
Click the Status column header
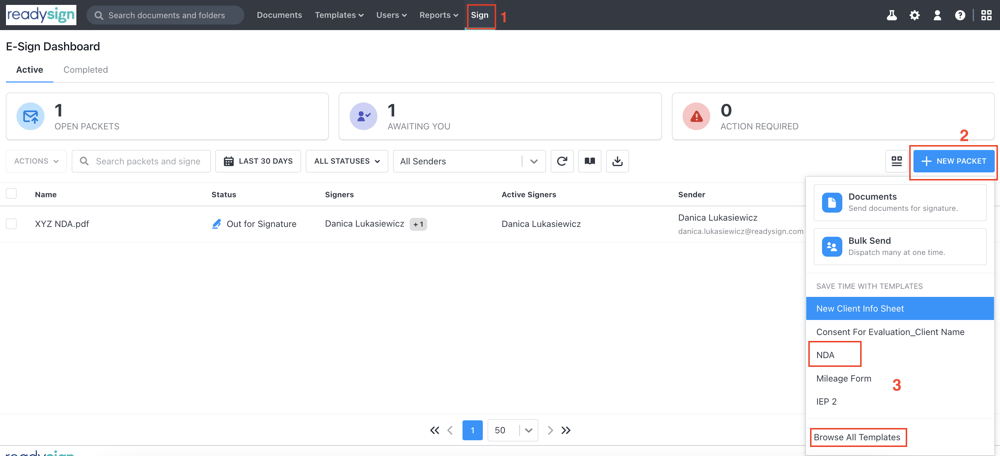[x=224, y=194]
